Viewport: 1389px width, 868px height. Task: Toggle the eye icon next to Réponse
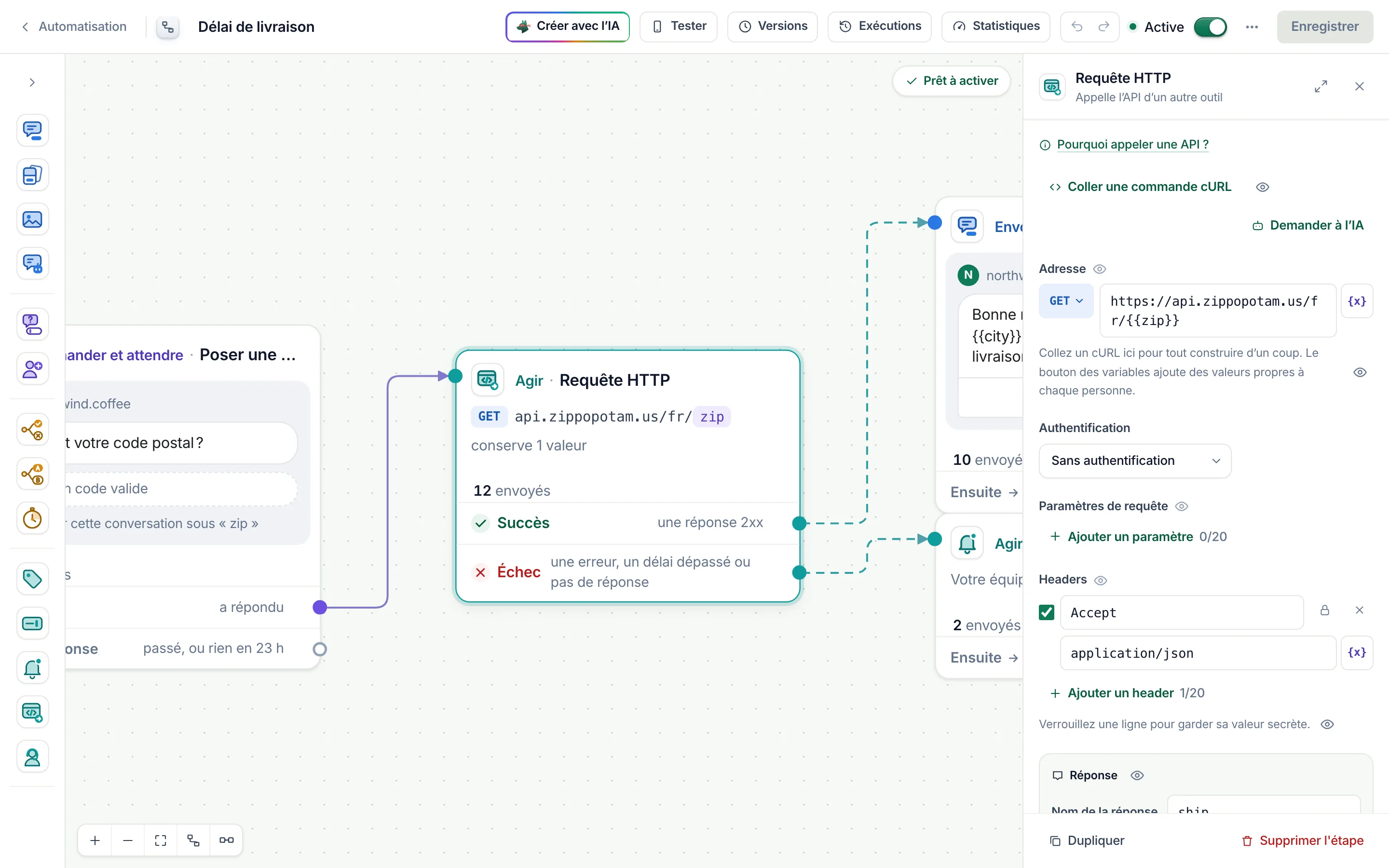(1137, 775)
